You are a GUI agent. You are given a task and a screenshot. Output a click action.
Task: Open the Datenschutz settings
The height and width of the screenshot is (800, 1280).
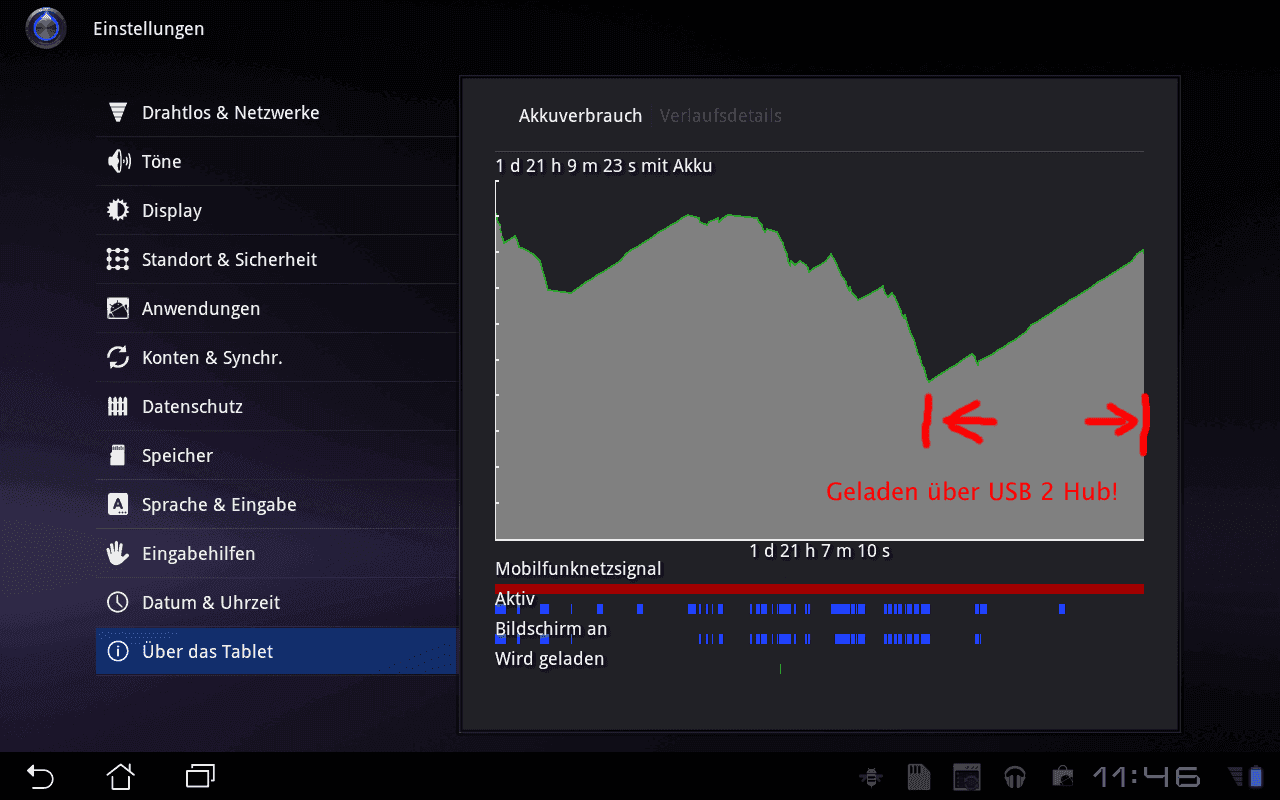[276, 406]
